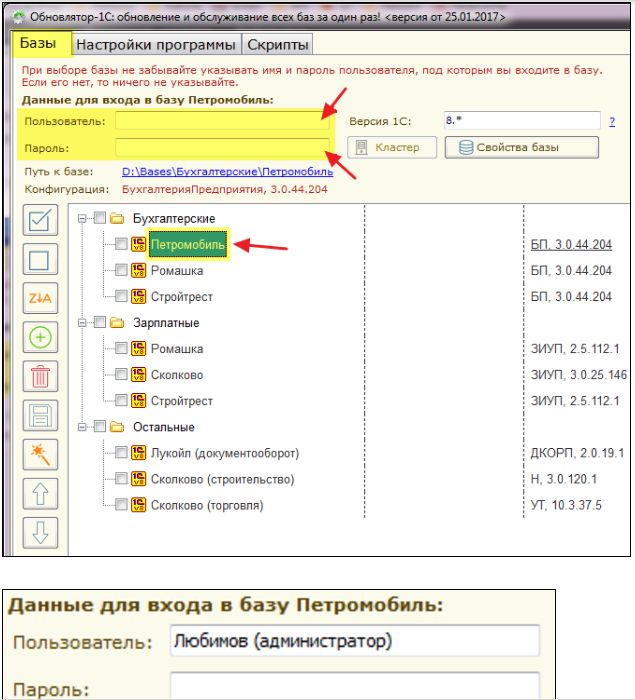Screen dimensions: 635x700
Task: Open Свойства базы button
Action: (x=522, y=147)
